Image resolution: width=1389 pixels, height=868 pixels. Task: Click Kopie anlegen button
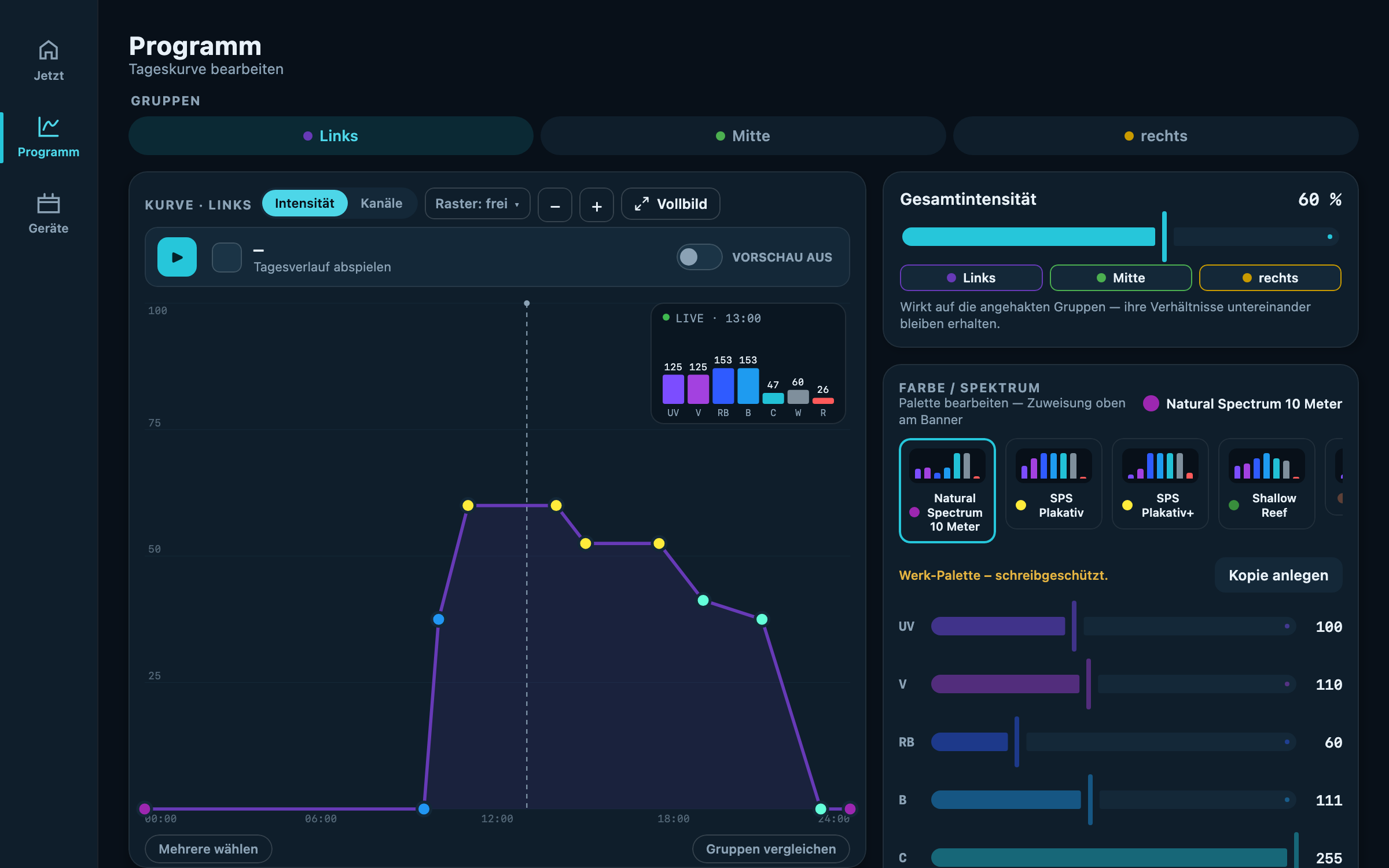1278,575
